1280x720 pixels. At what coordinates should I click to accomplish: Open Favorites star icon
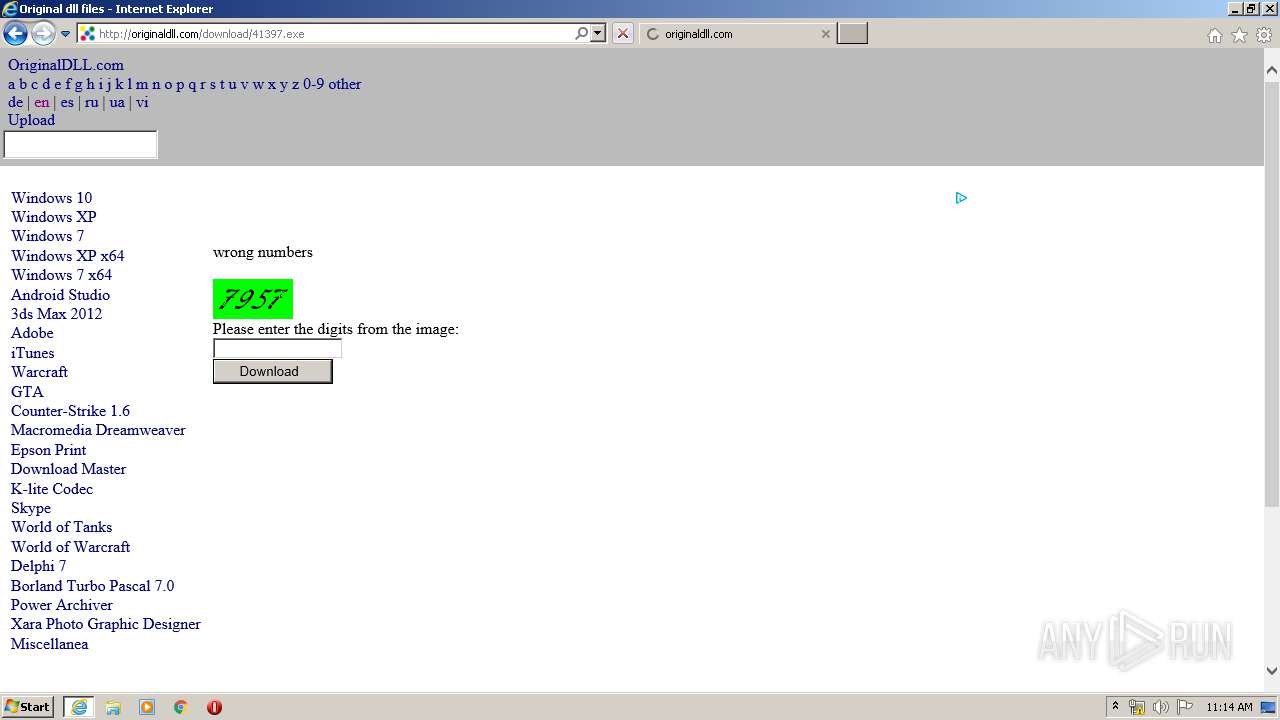click(x=1239, y=35)
